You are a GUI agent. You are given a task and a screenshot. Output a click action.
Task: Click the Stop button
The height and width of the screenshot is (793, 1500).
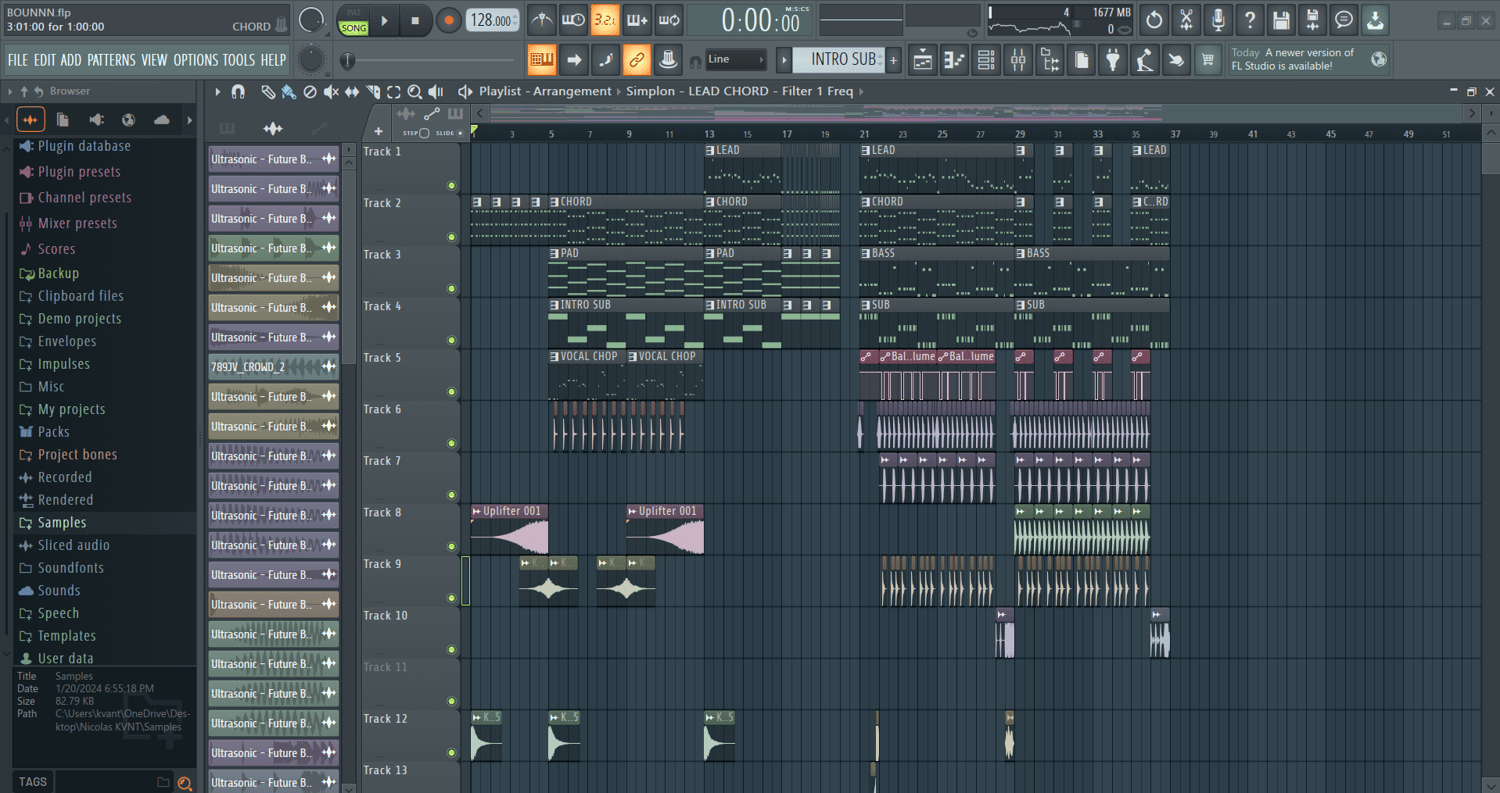click(x=416, y=20)
